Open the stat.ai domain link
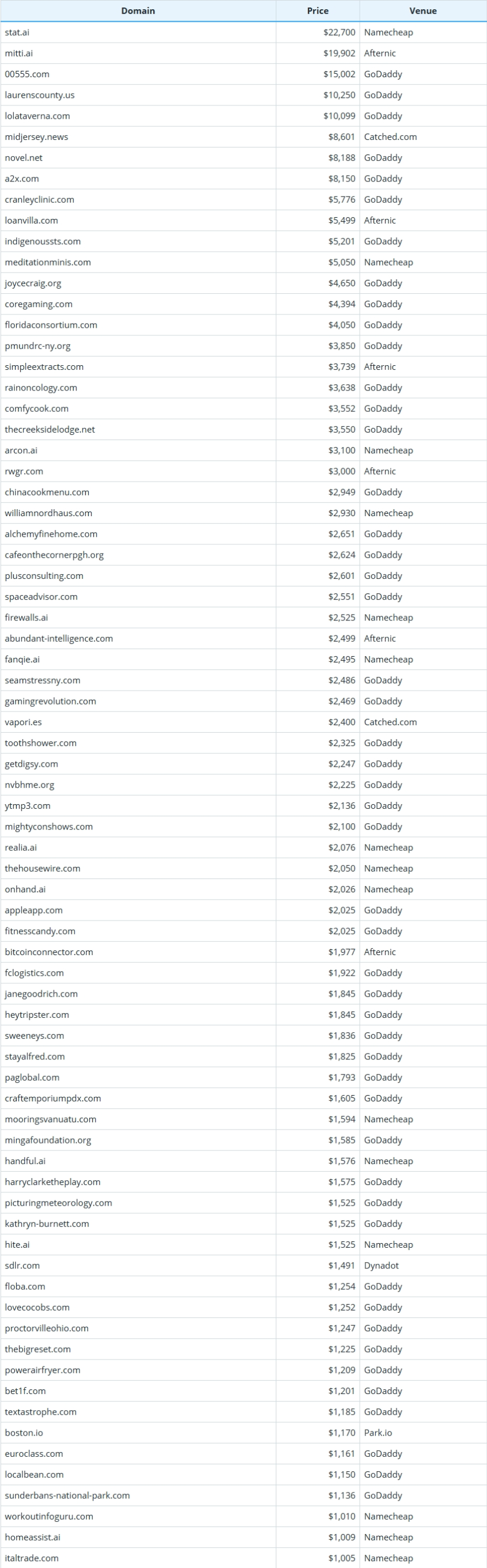The height and width of the screenshot is (1568, 487). (17, 32)
